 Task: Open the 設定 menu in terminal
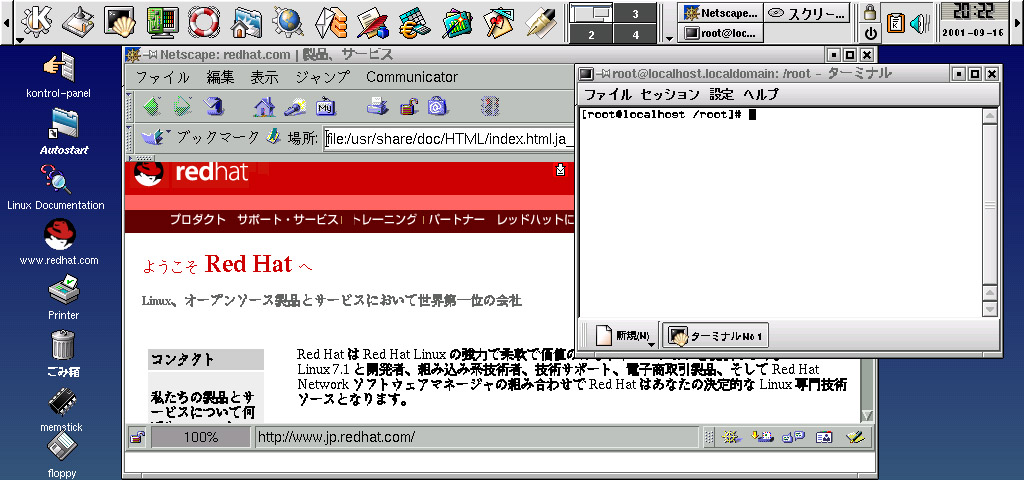(721, 95)
